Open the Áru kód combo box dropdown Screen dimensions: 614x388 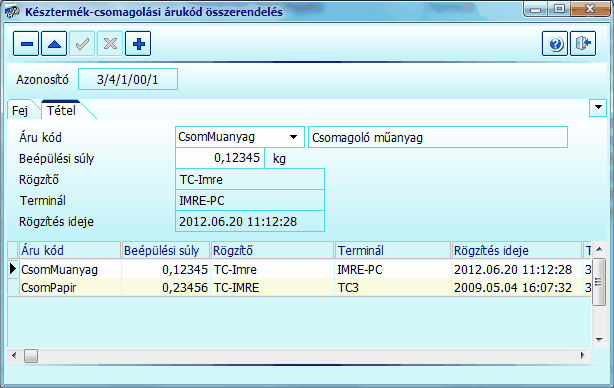coord(293,137)
